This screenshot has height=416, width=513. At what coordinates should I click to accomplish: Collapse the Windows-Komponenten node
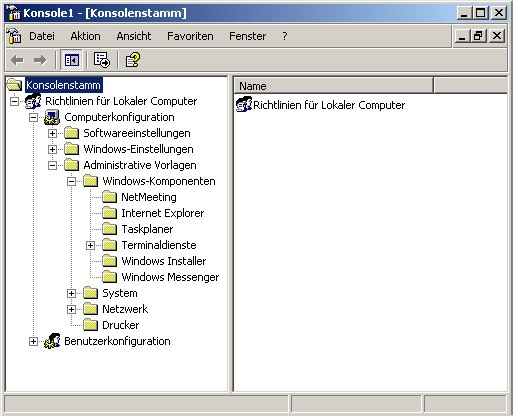click(x=71, y=181)
